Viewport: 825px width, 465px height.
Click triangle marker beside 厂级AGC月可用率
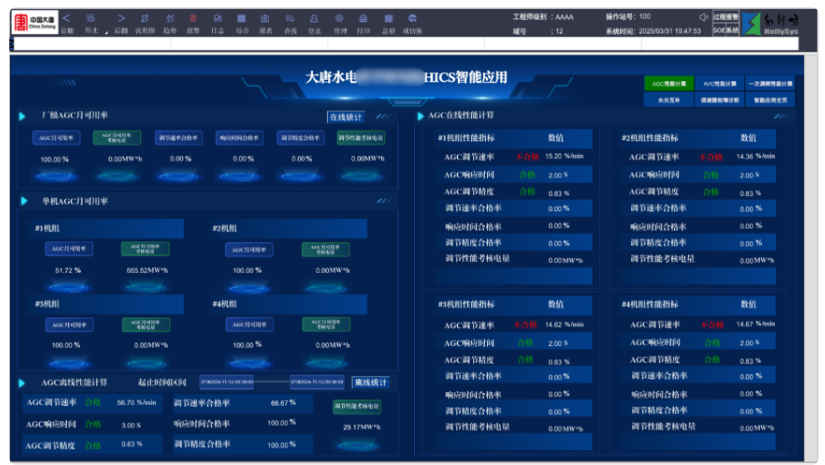pos(22,116)
